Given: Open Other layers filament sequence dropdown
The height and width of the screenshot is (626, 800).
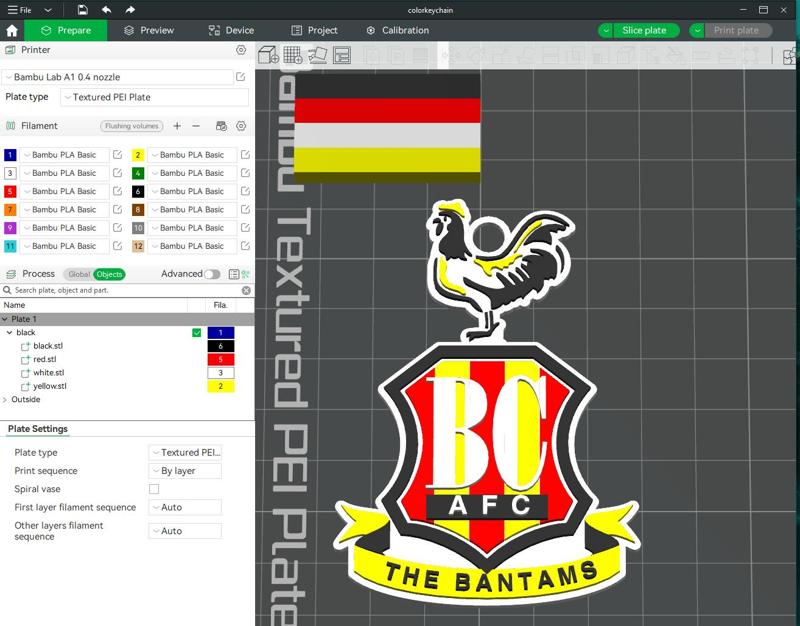Looking at the screenshot, I should pyautogui.click(x=185, y=531).
